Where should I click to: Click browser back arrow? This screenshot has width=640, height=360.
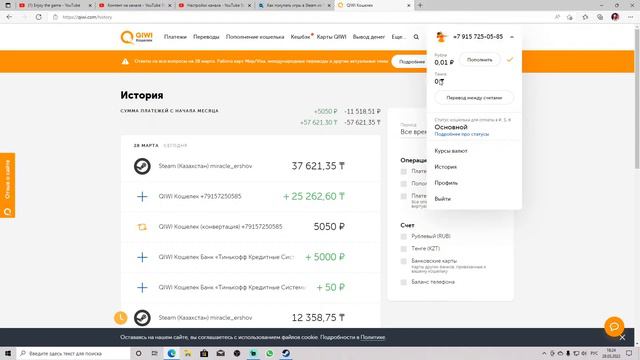pos(9,17)
